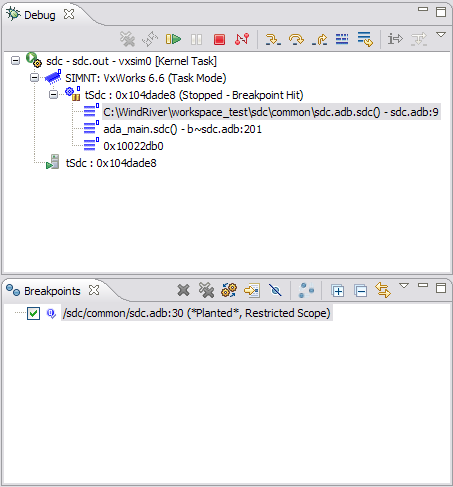This screenshot has width=453, height=487.
Task: Collapse the stopped tSdc task node
Action: tap(53, 95)
